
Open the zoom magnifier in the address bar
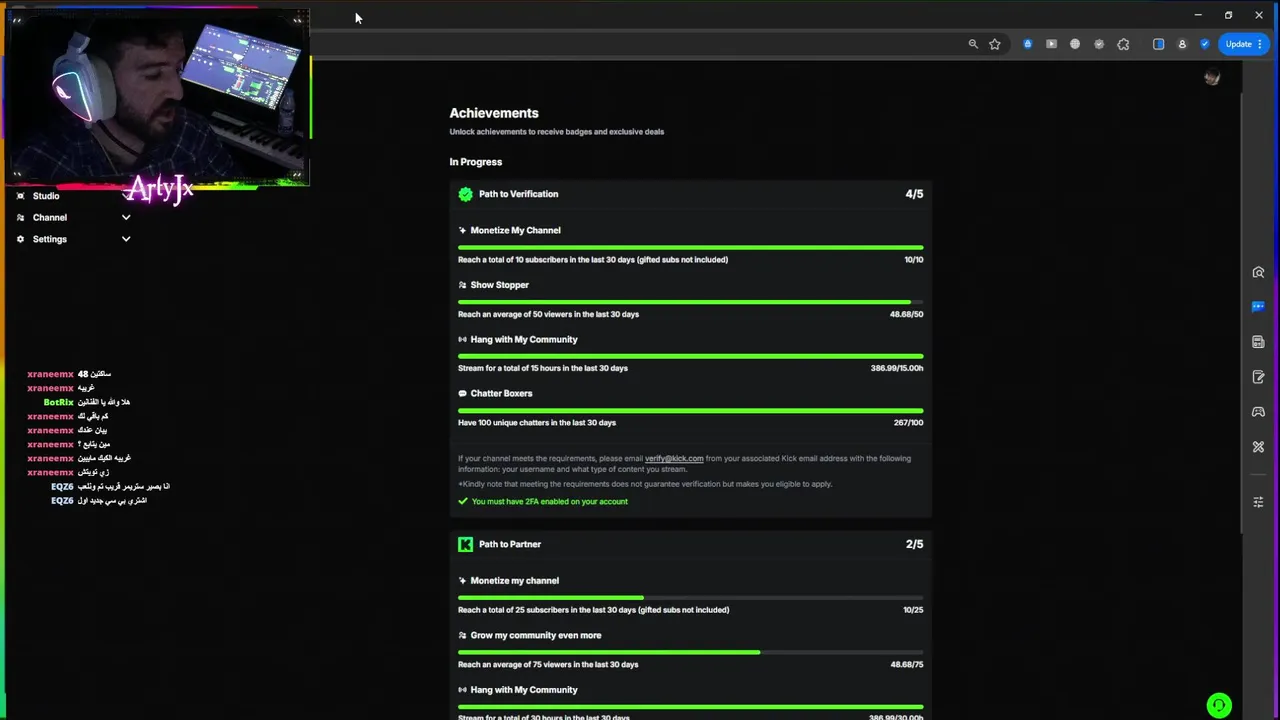(973, 44)
